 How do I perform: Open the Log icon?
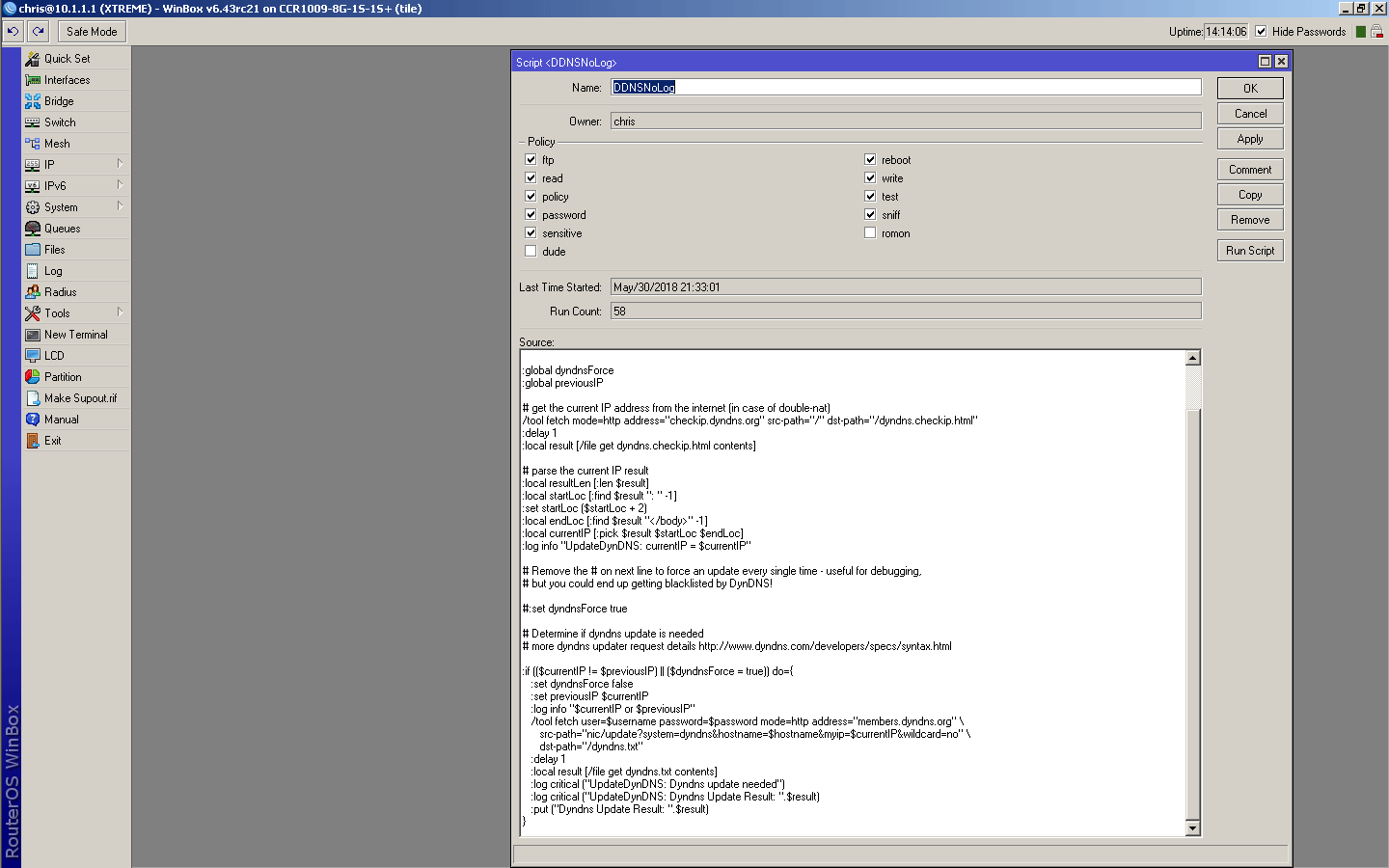pos(33,271)
